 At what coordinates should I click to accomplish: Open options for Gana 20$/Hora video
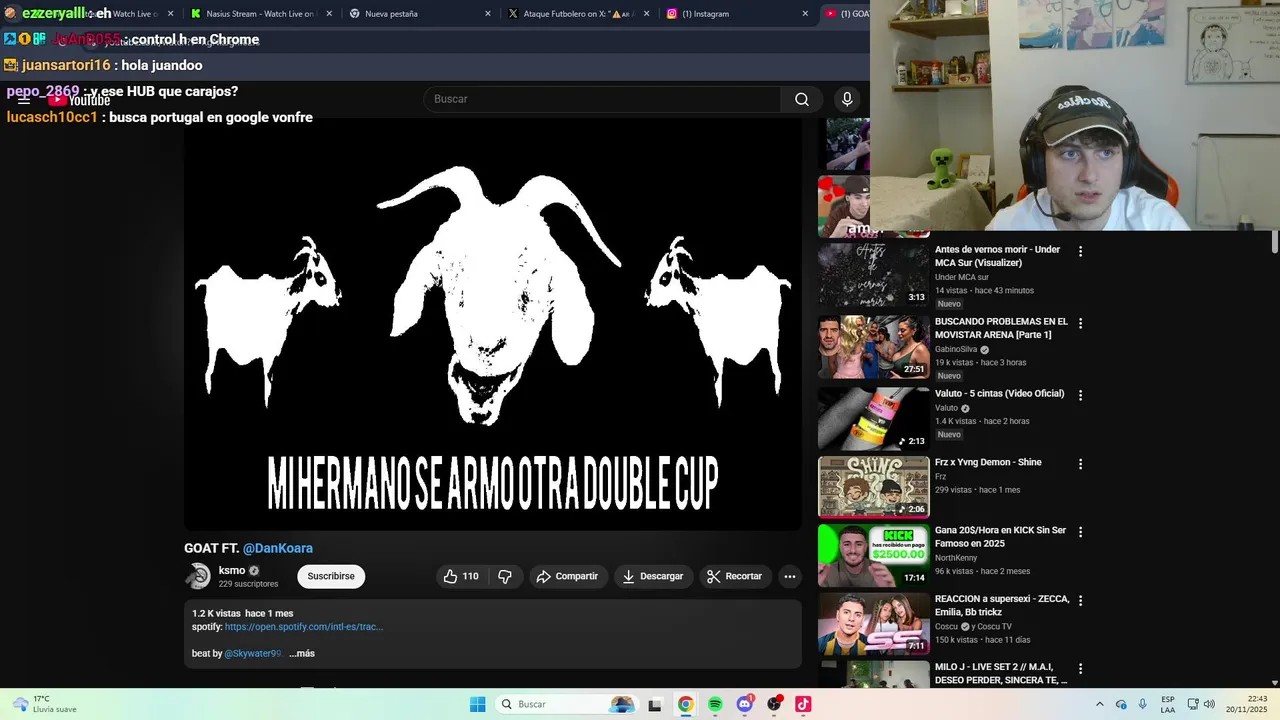(x=1080, y=532)
